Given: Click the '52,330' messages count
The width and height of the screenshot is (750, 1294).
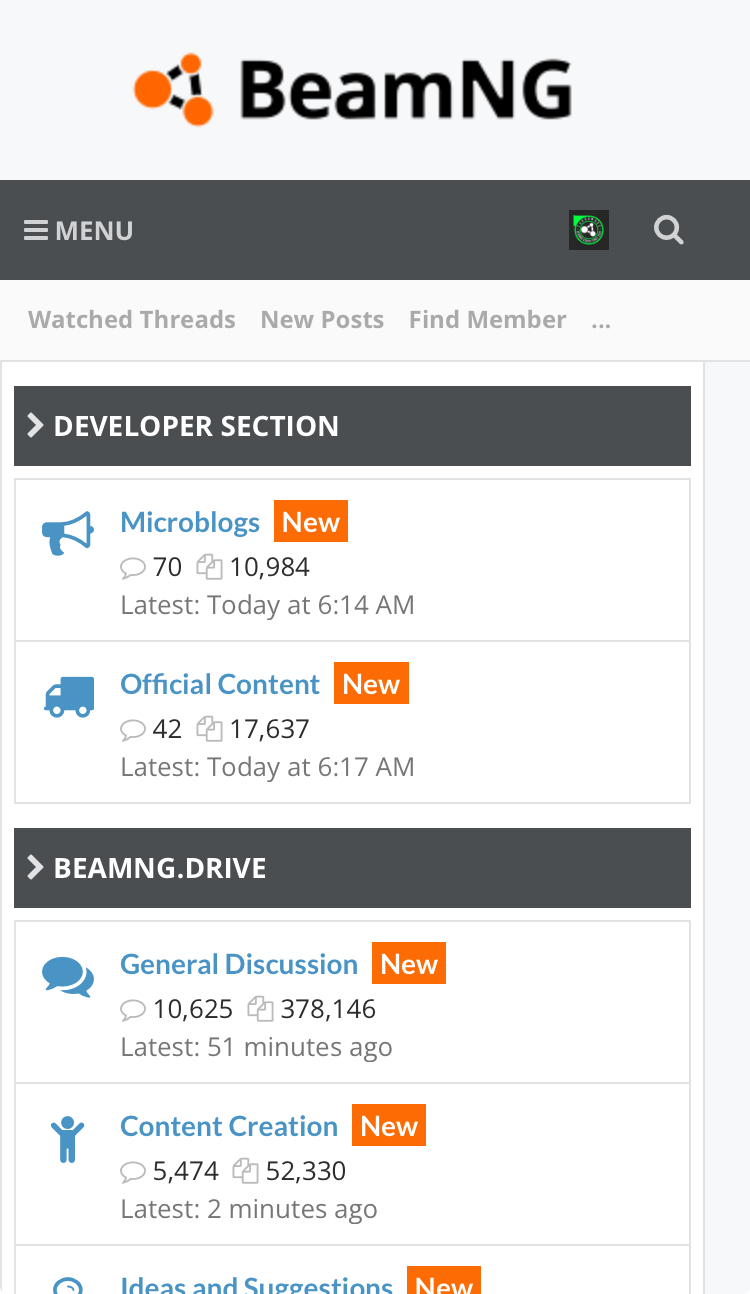Looking at the screenshot, I should coord(306,1171).
